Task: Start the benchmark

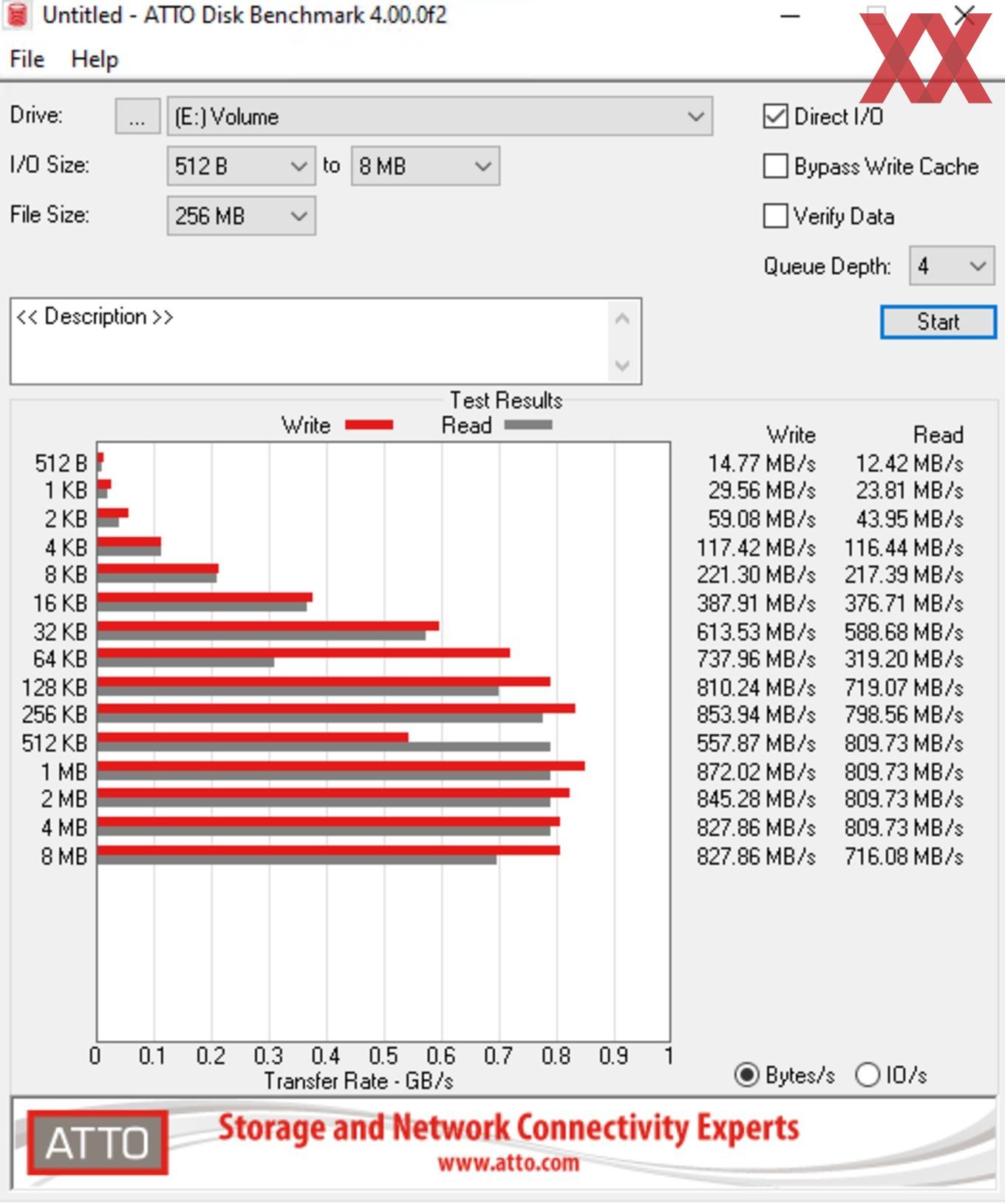Action: pyautogui.click(x=938, y=322)
